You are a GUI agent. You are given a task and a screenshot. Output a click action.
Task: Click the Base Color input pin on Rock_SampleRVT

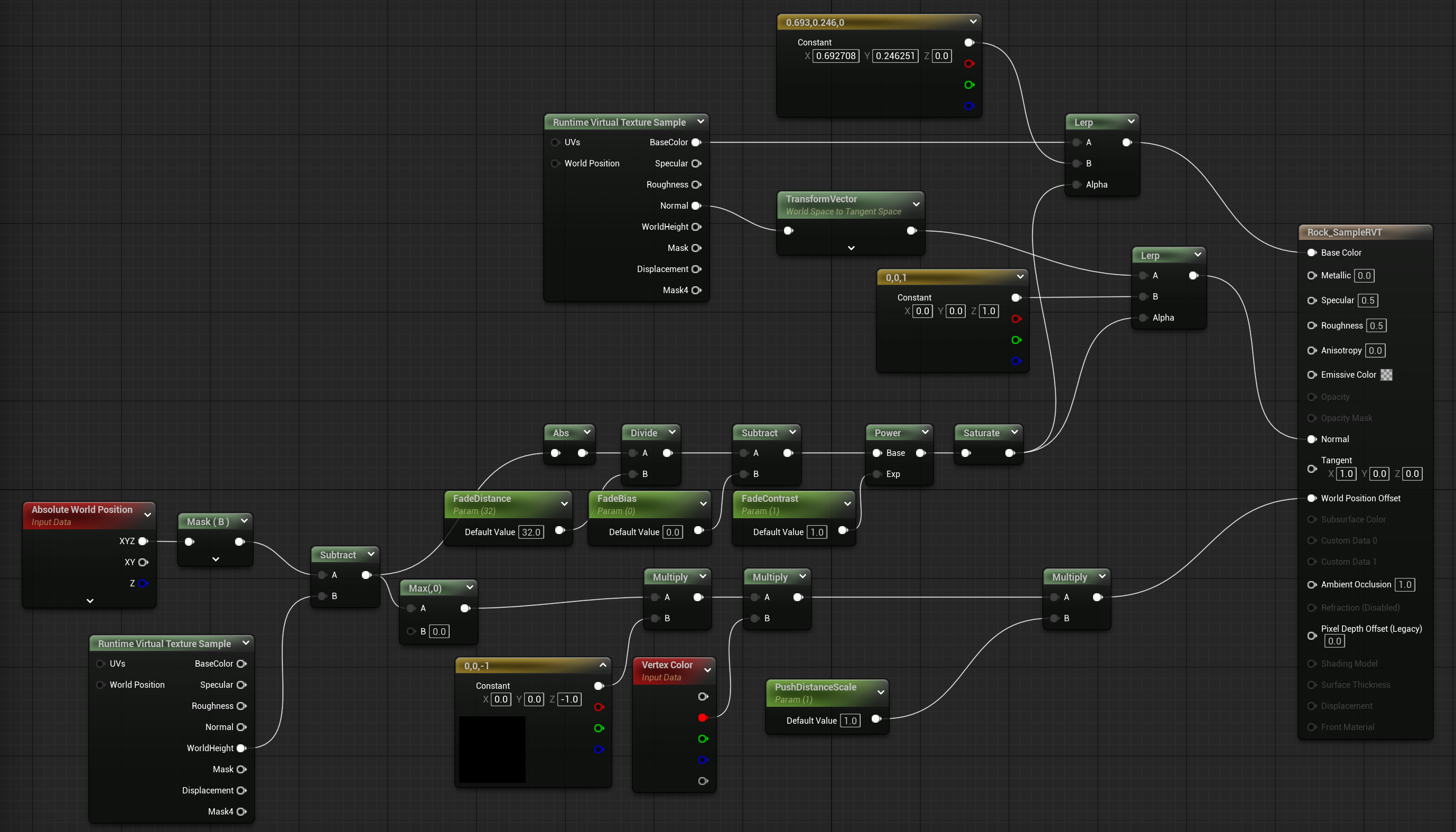pos(1312,253)
